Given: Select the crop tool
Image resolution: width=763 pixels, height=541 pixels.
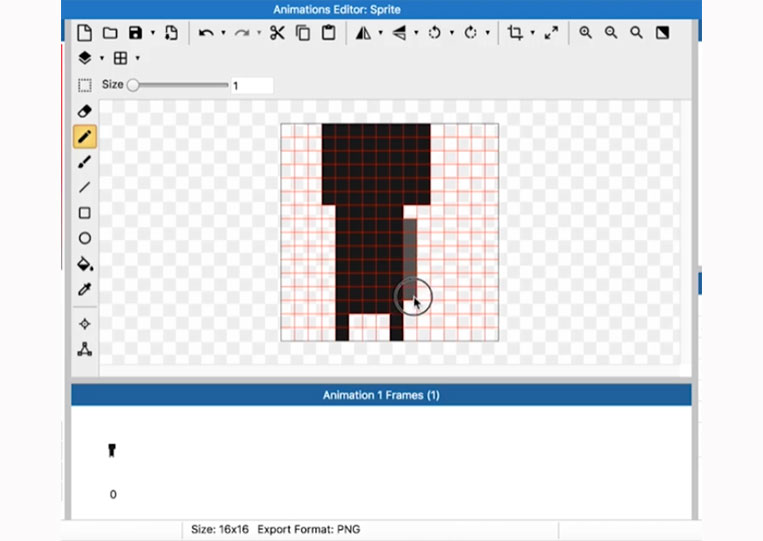Looking at the screenshot, I should tap(515, 33).
